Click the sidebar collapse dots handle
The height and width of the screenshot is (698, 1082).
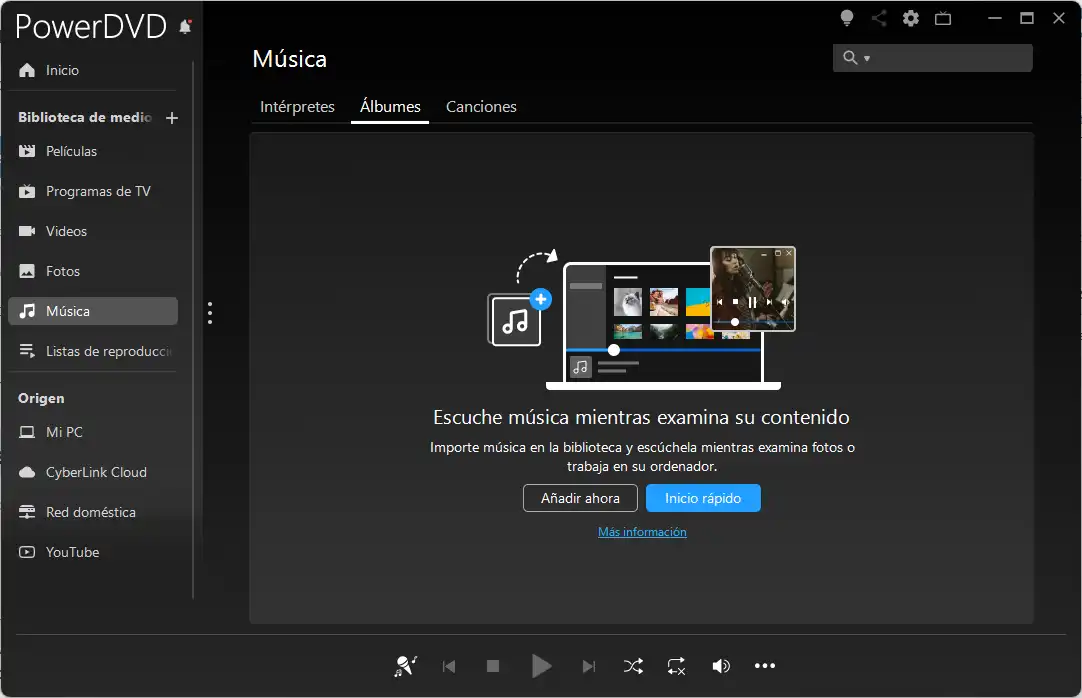pyautogui.click(x=210, y=312)
